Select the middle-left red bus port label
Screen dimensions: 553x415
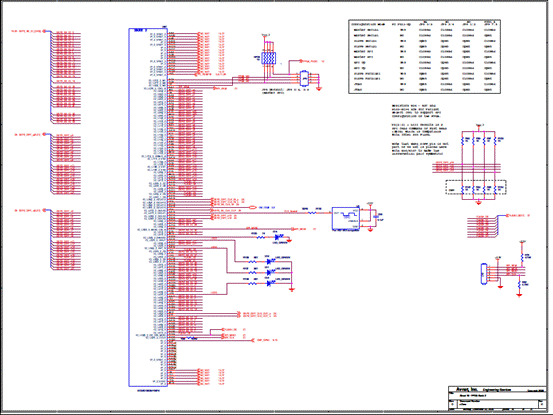[30, 135]
